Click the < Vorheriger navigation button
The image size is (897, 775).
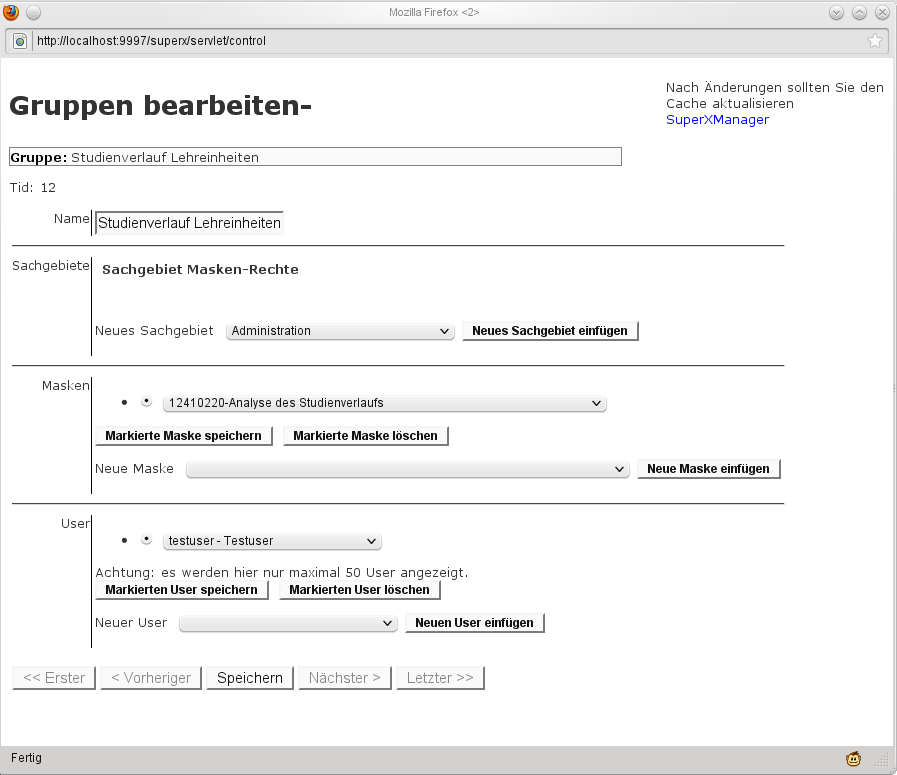click(151, 678)
